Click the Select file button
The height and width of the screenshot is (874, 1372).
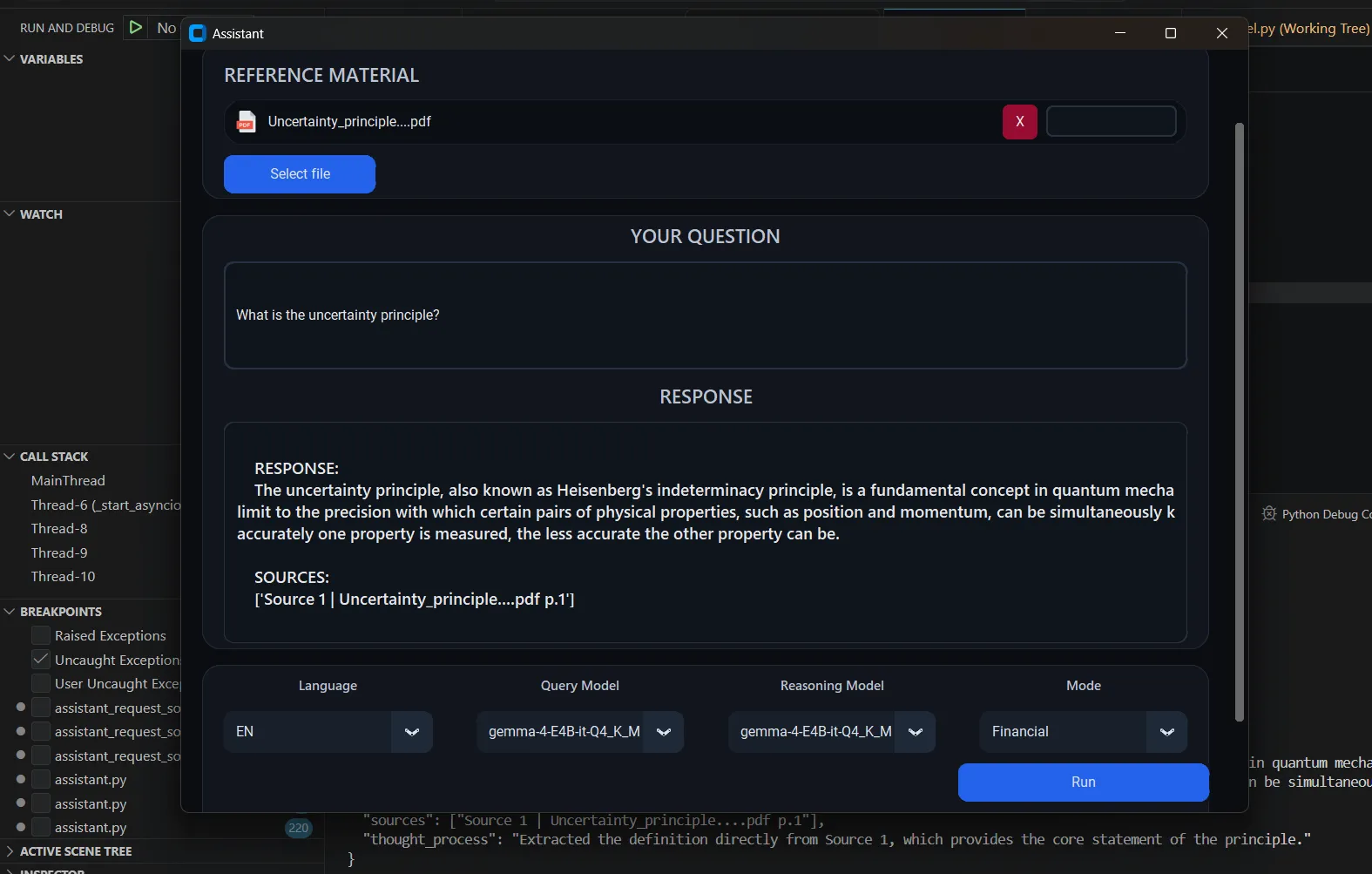(300, 173)
